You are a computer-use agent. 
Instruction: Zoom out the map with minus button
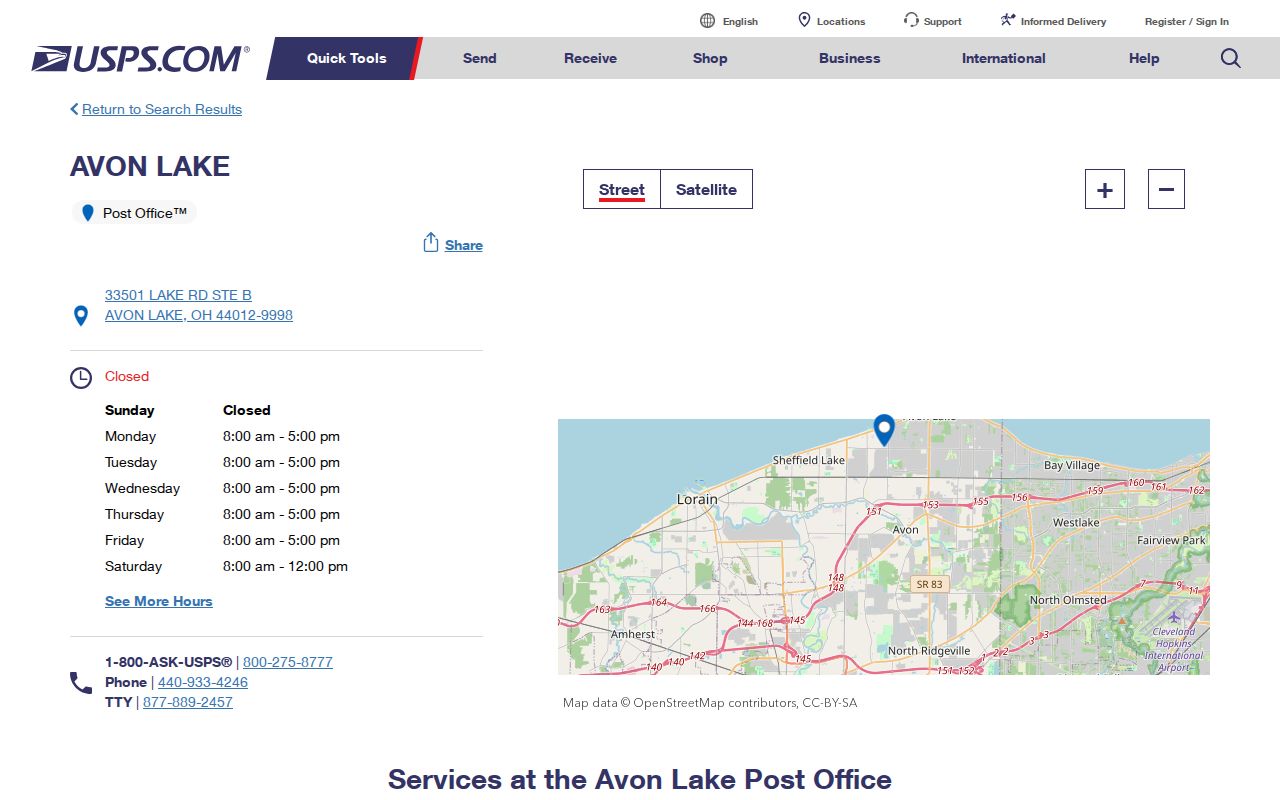point(1166,189)
